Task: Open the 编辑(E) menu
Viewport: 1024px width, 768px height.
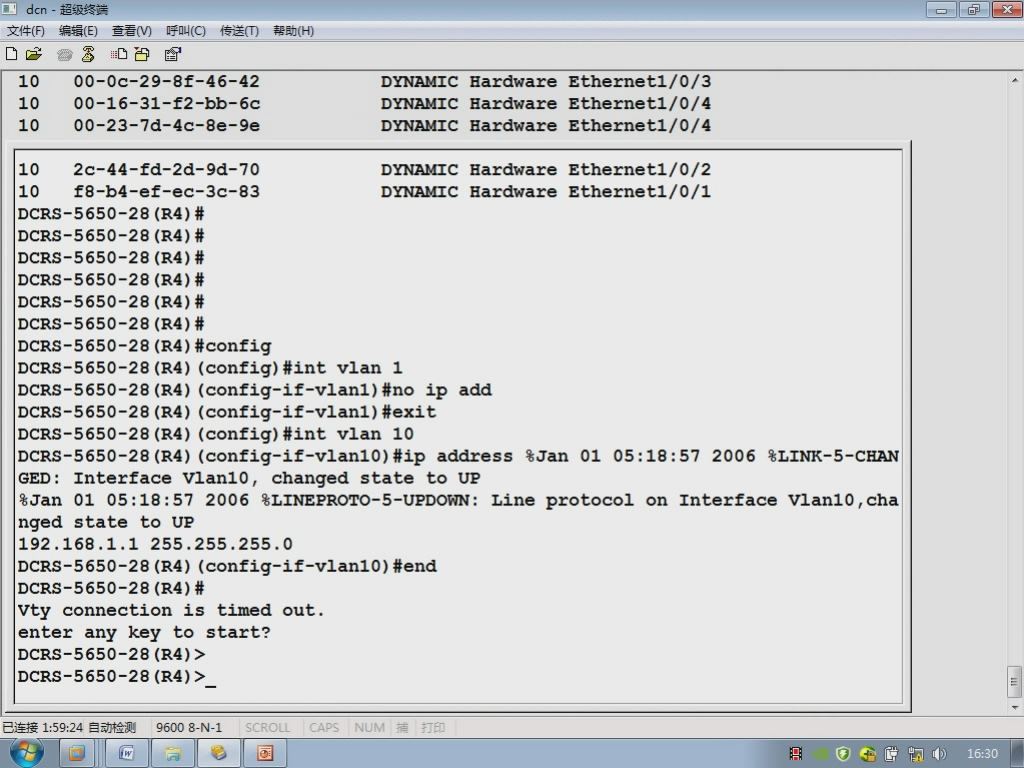Action: pyautogui.click(x=78, y=31)
